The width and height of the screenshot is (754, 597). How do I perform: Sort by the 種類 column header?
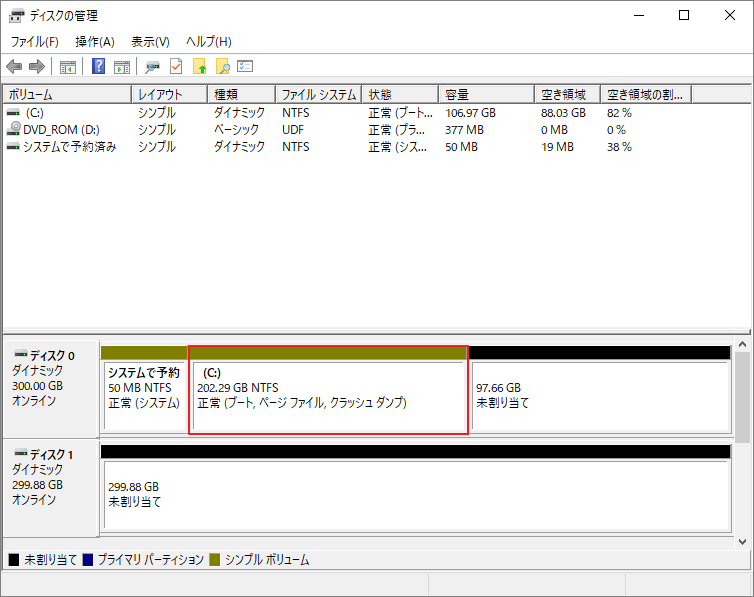[241, 95]
